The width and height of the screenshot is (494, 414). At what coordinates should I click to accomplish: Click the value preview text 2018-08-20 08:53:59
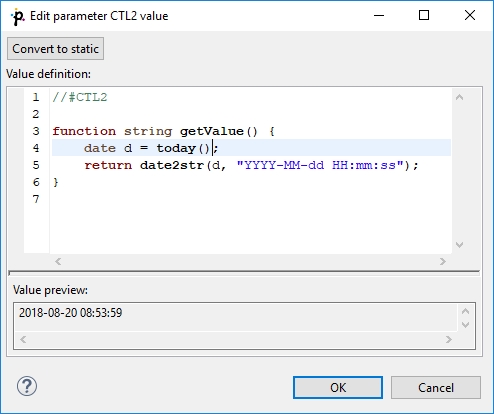pyautogui.click(x=71, y=313)
